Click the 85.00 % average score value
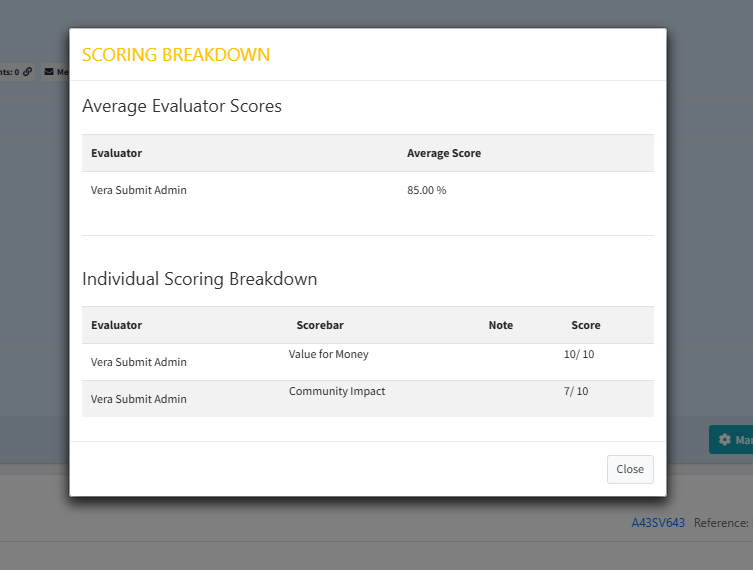 coord(426,190)
